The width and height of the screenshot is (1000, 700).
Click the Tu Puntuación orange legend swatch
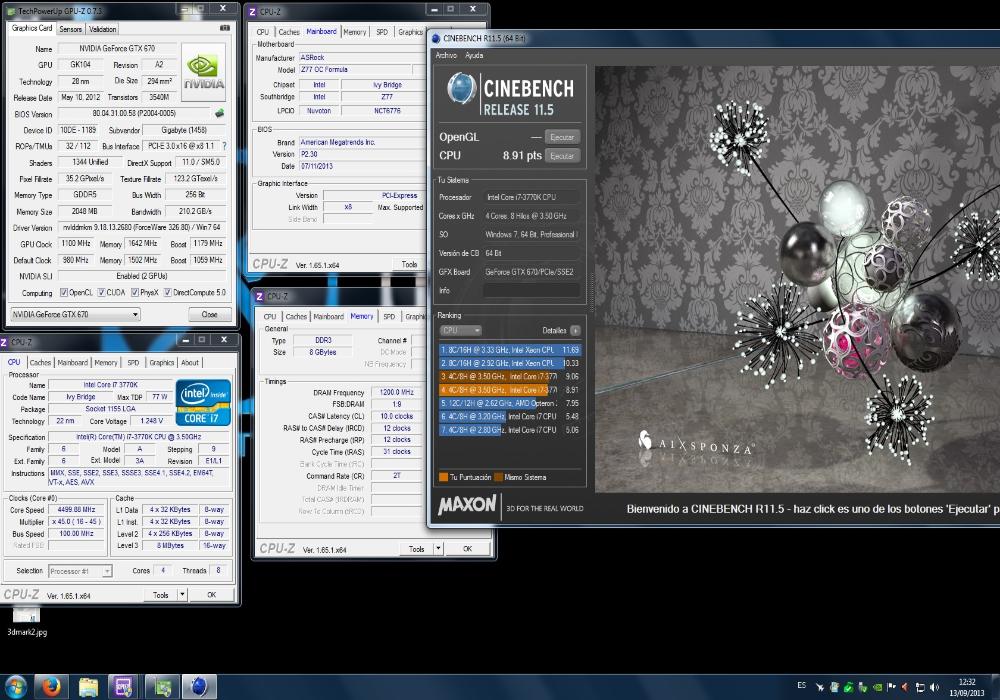tap(443, 477)
